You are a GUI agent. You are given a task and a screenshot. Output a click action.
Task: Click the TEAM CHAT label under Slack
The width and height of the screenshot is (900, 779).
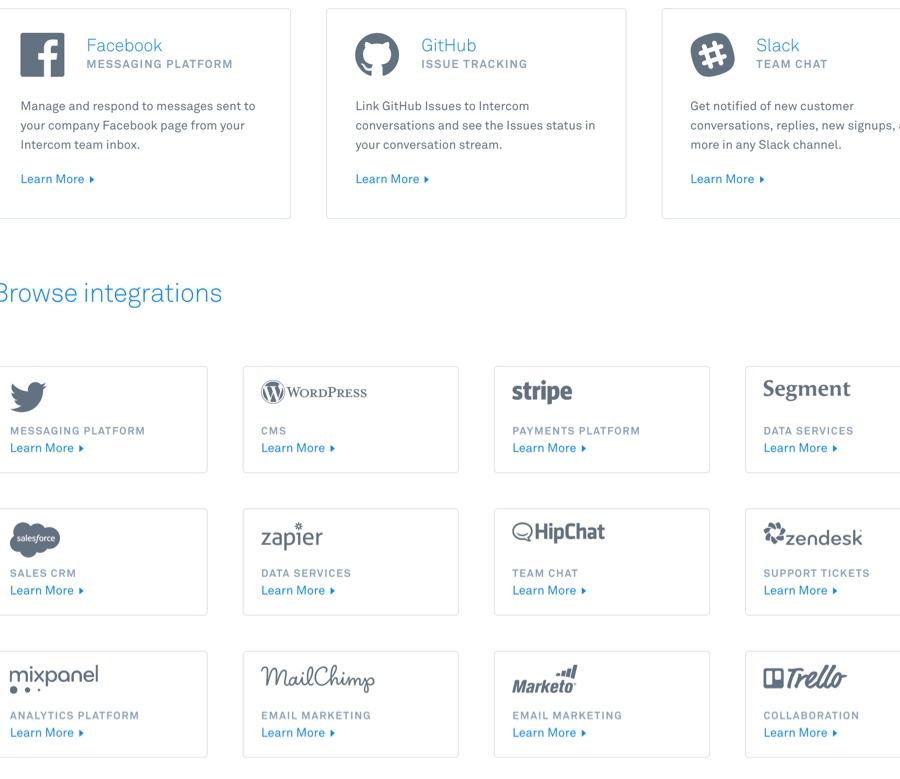pyautogui.click(x=792, y=64)
